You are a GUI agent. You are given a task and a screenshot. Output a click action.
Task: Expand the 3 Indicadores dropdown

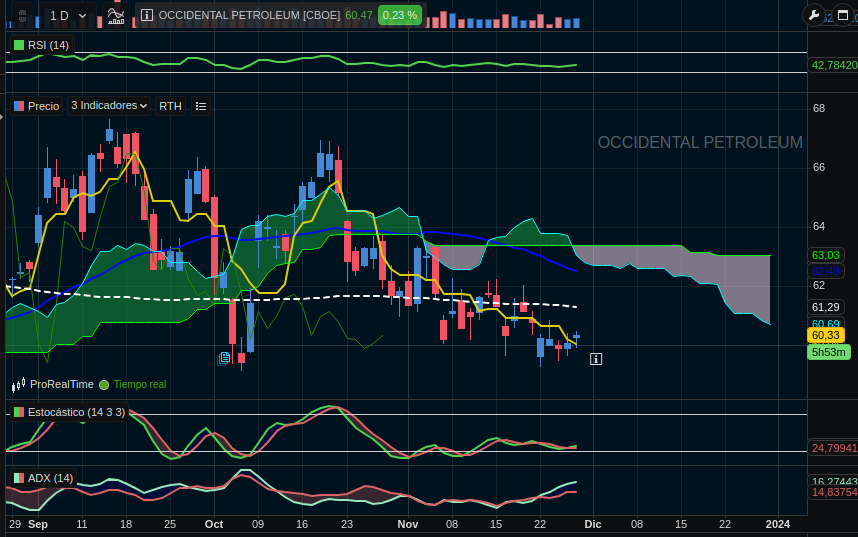[x=109, y=106]
